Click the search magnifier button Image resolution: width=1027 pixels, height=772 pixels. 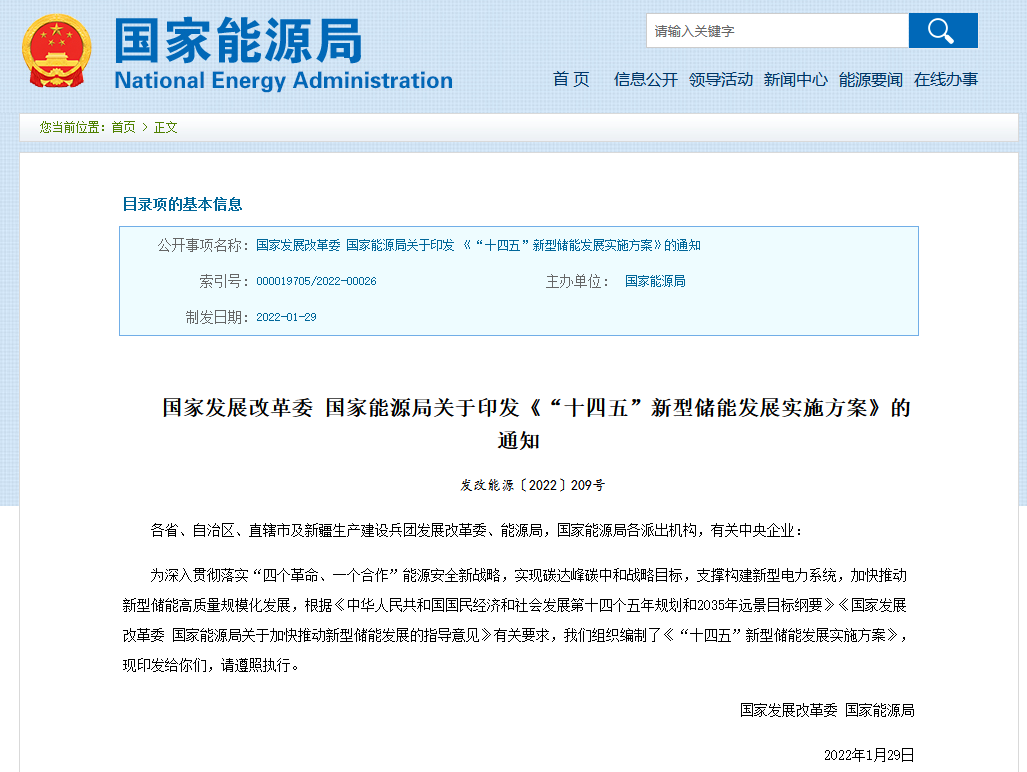point(942,31)
